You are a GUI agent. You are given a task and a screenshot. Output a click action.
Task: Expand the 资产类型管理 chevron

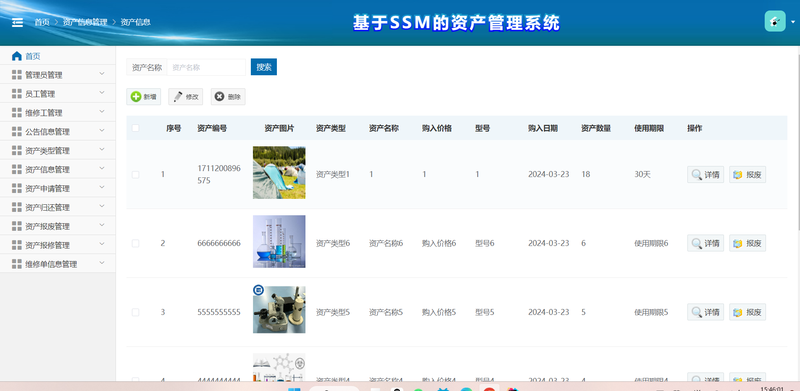pyautogui.click(x=102, y=150)
